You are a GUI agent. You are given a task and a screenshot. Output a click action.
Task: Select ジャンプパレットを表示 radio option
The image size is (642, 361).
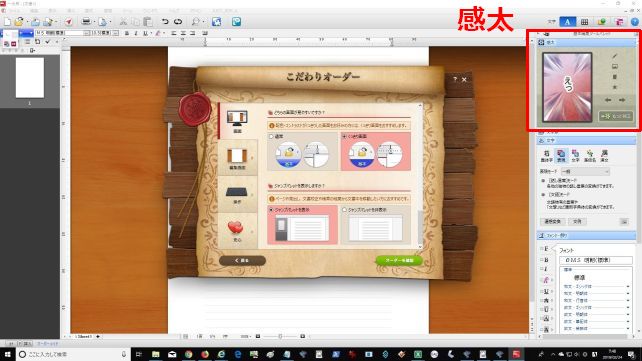(271, 210)
